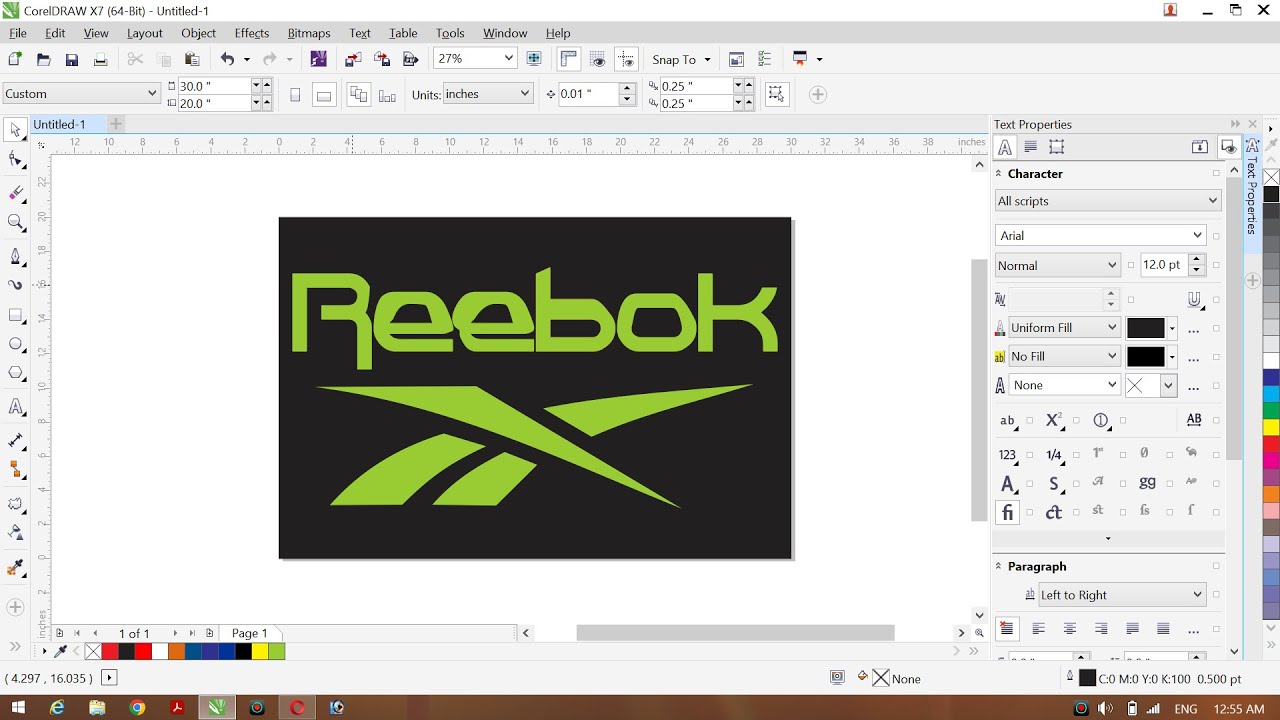The height and width of the screenshot is (720, 1280).
Task: Select full justify paragraph alignment
Action: coord(1132,629)
